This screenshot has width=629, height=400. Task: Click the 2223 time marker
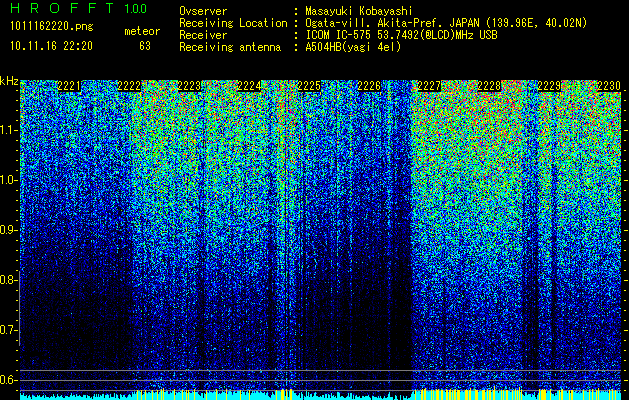point(189,86)
